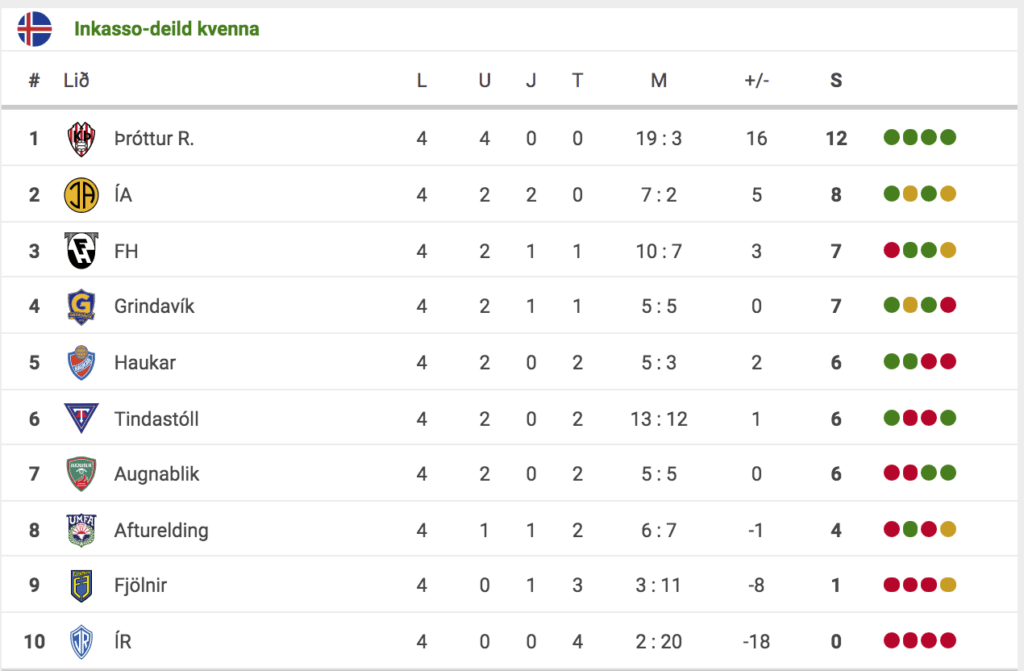This screenshot has width=1024, height=671.
Task: Click the ÍA yellow club logo
Action: pos(82,195)
